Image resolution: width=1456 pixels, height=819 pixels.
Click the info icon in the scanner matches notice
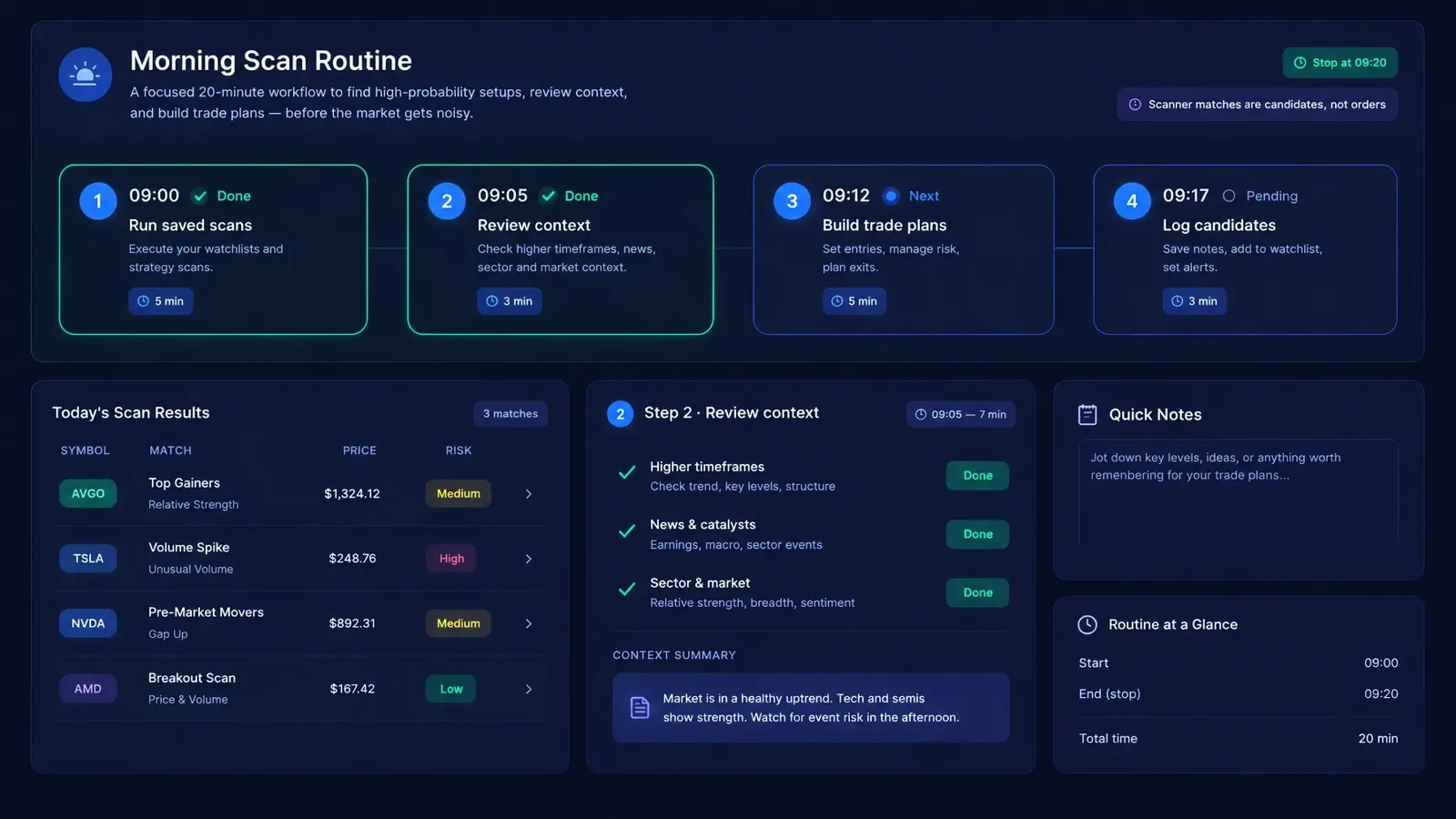1135,105
